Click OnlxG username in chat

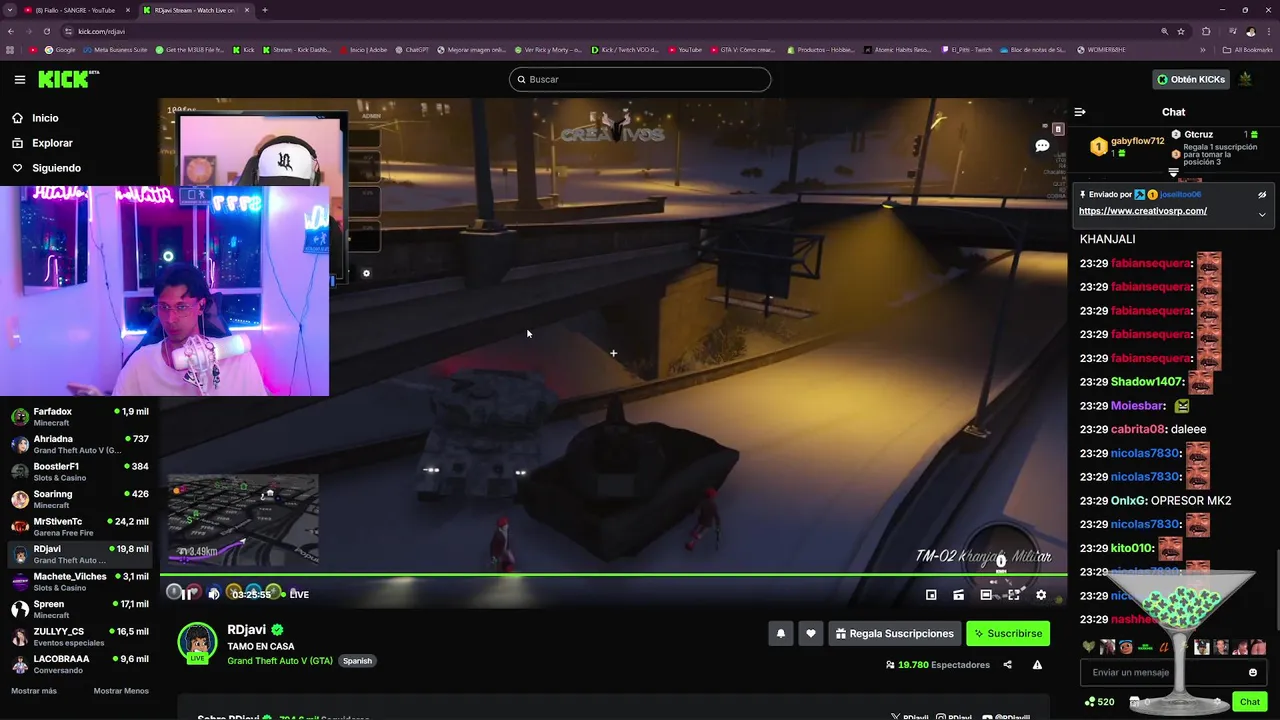pos(1127,500)
